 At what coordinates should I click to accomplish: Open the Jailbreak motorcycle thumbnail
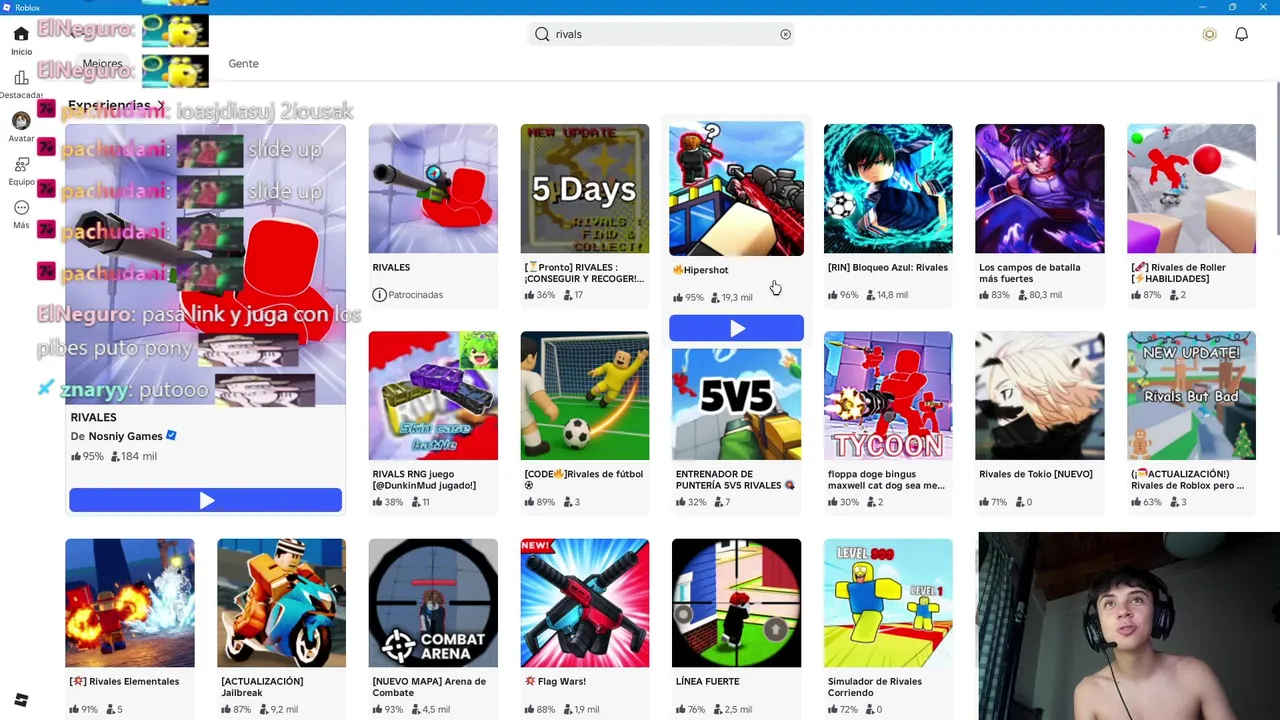pyautogui.click(x=281, y=603)
